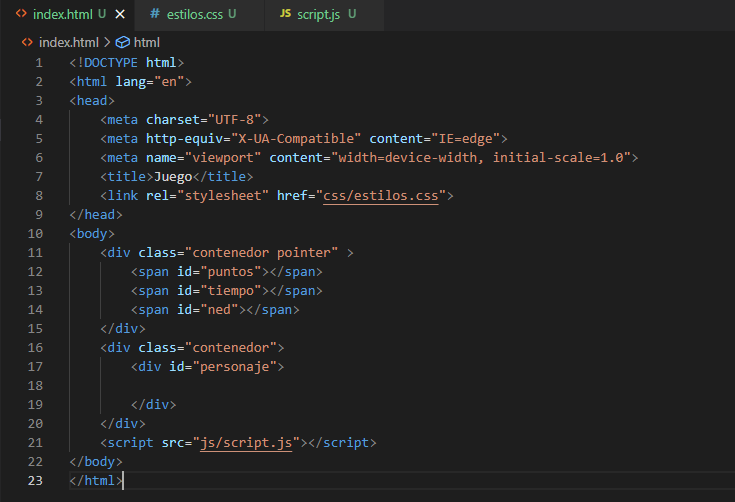The width and height of the screenshot is (735, 502).
Task: Click "UTF-8" charset value
Action: tap(234, 120)
